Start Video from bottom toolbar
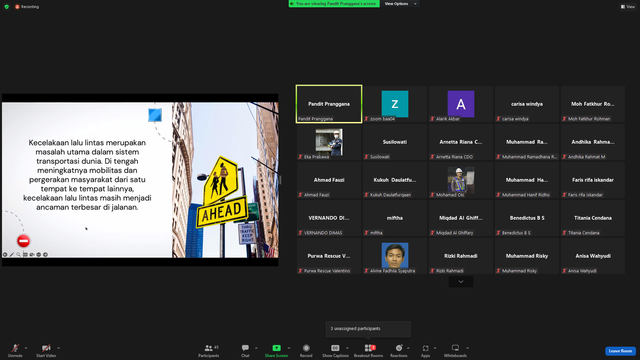Screen dimensions: 640x360 click(46, 350)
